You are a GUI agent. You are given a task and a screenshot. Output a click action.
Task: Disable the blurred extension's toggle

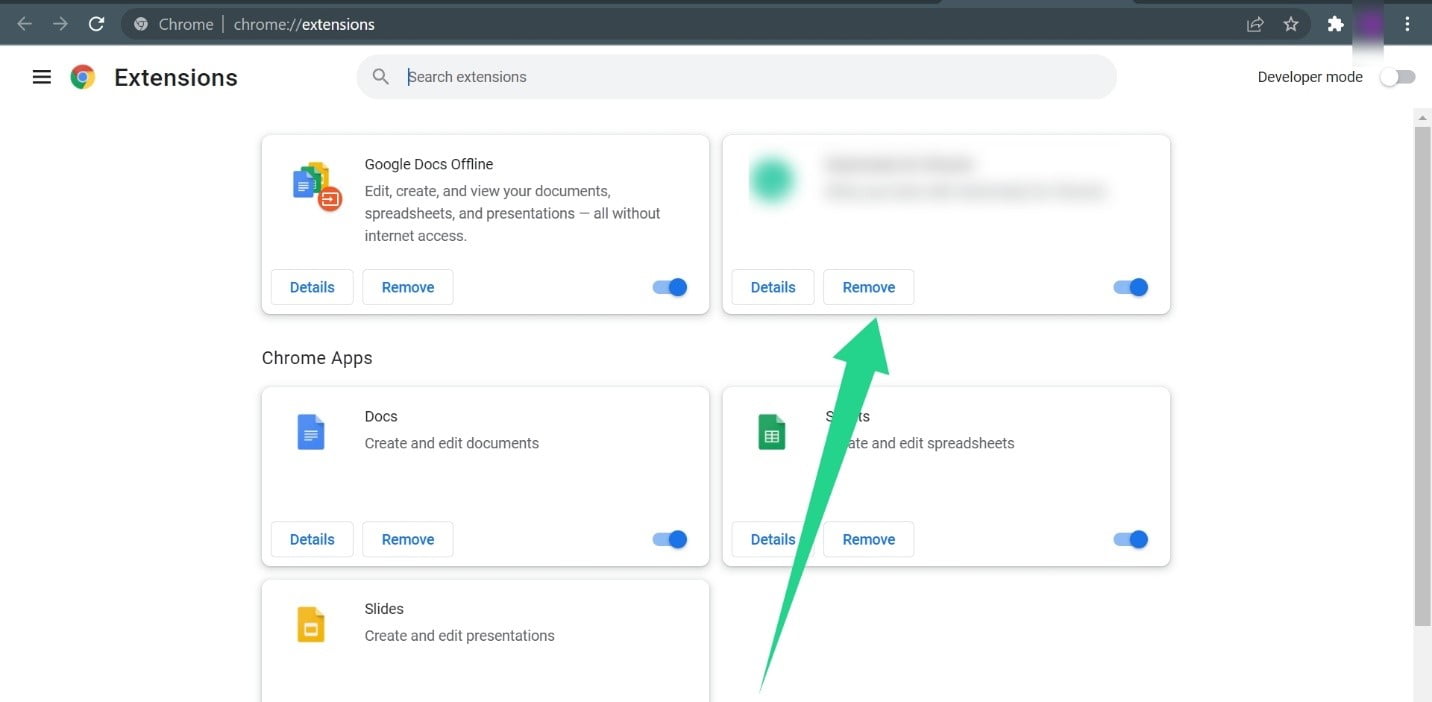click(x=1131, y=287)
